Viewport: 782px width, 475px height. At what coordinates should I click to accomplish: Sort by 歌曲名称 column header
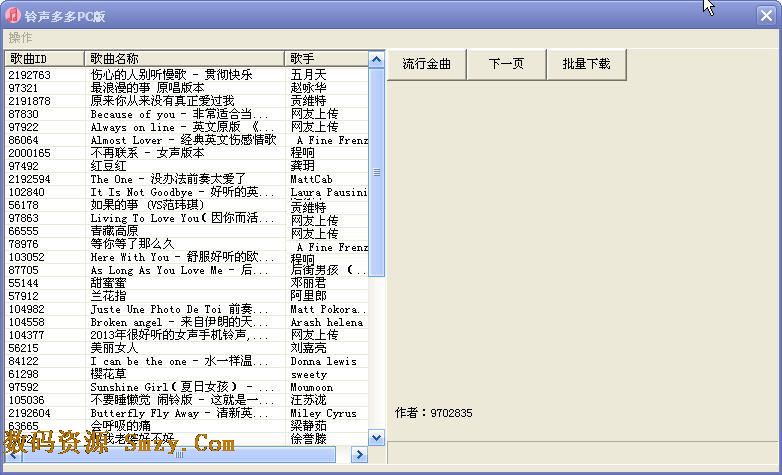pos(185,58)
